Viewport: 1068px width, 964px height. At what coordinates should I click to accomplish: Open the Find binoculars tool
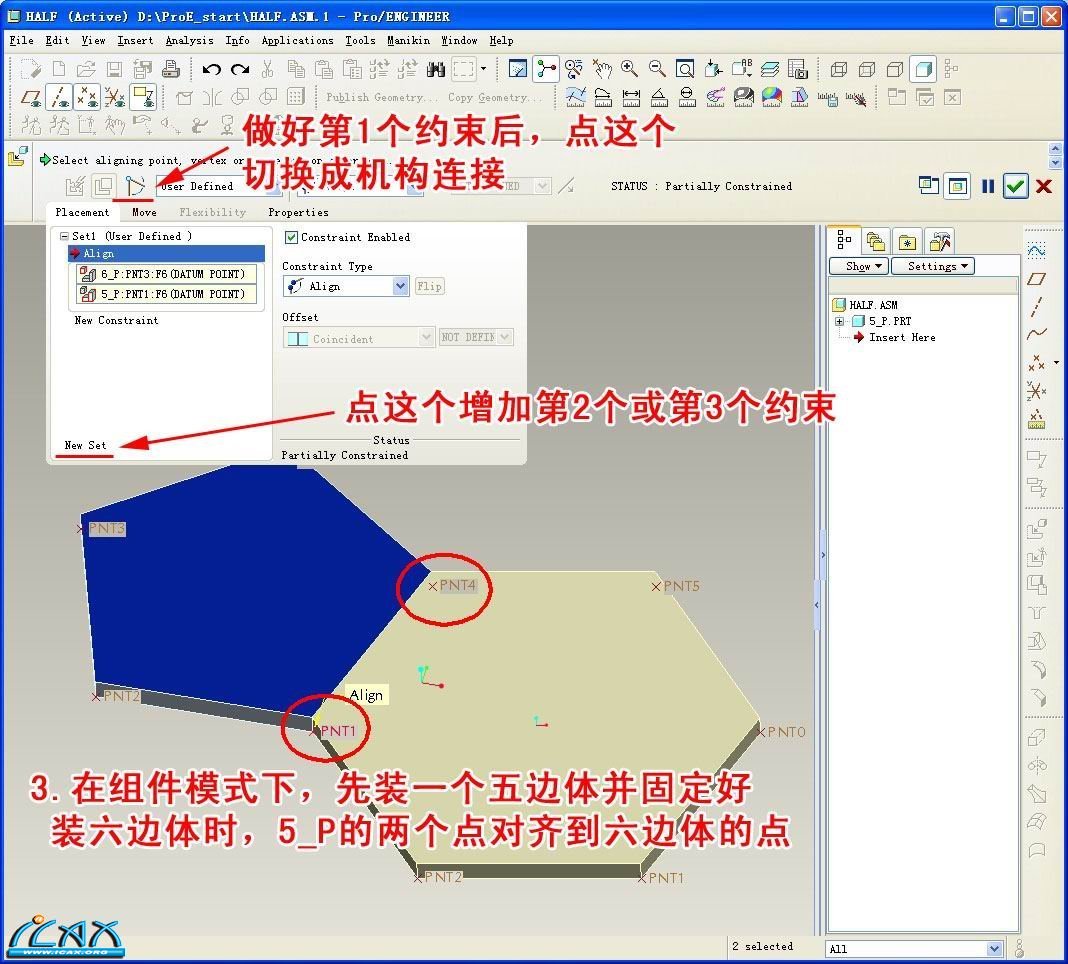435,69
